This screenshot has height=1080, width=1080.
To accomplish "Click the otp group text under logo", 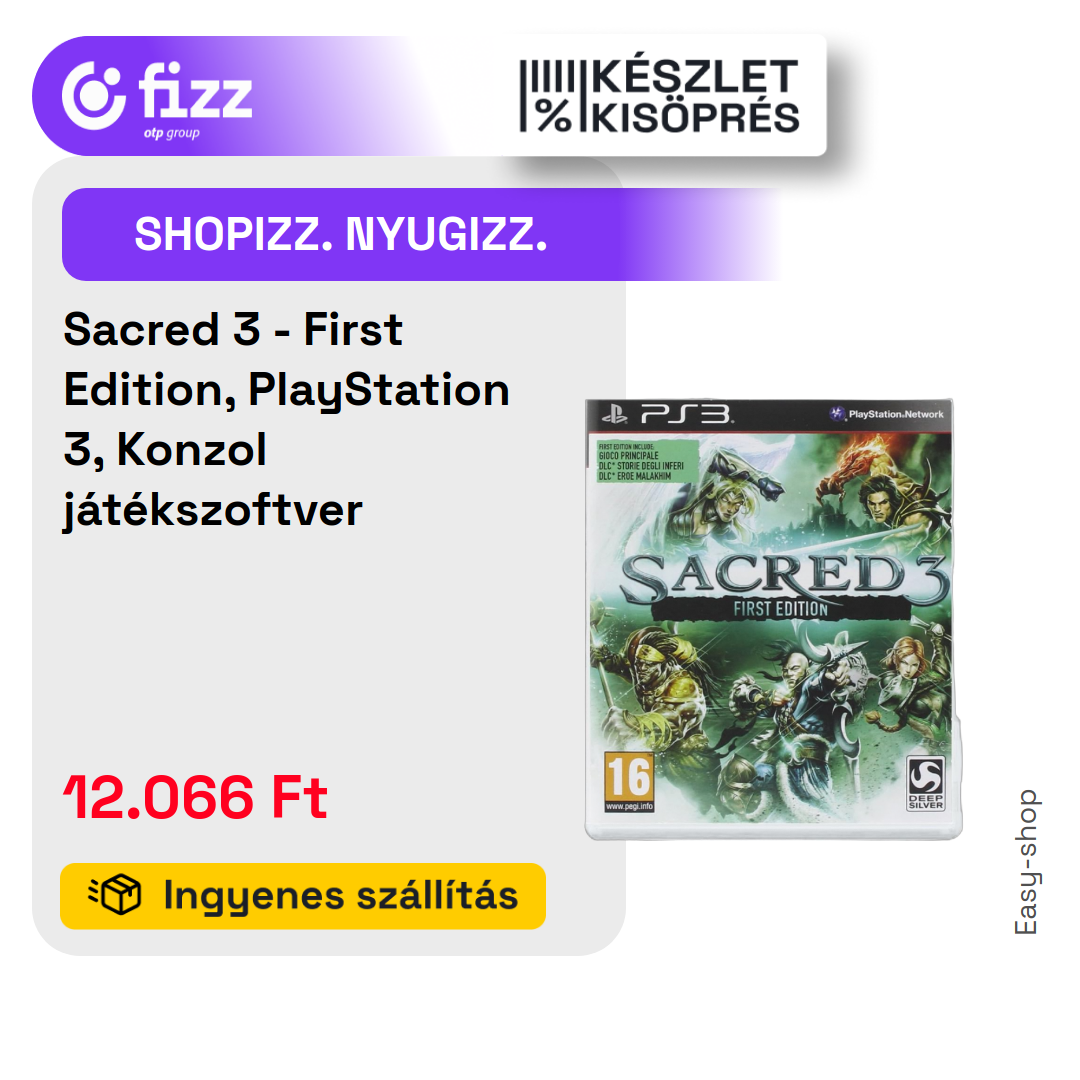I will click(x=172, y=133).
